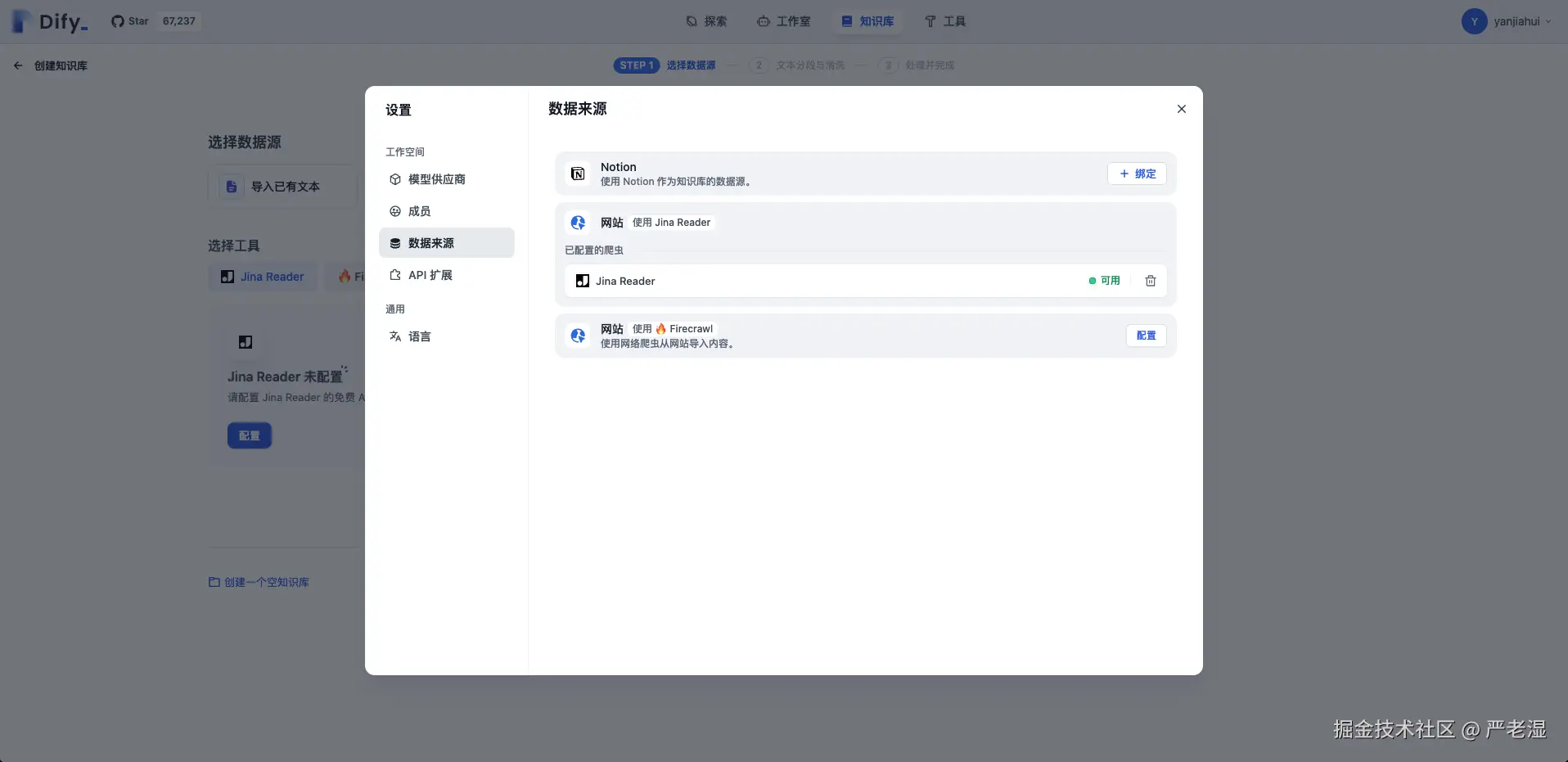Click the user avatar Y

click(1474, 21)
